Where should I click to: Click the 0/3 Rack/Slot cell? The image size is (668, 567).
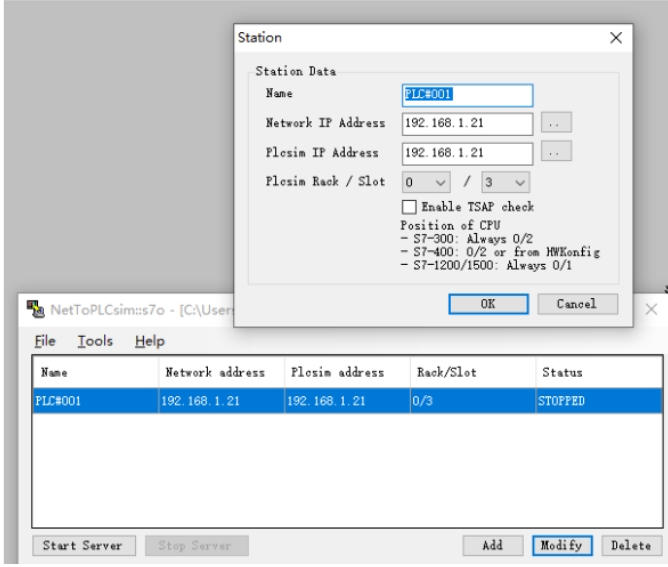[473, 401]
